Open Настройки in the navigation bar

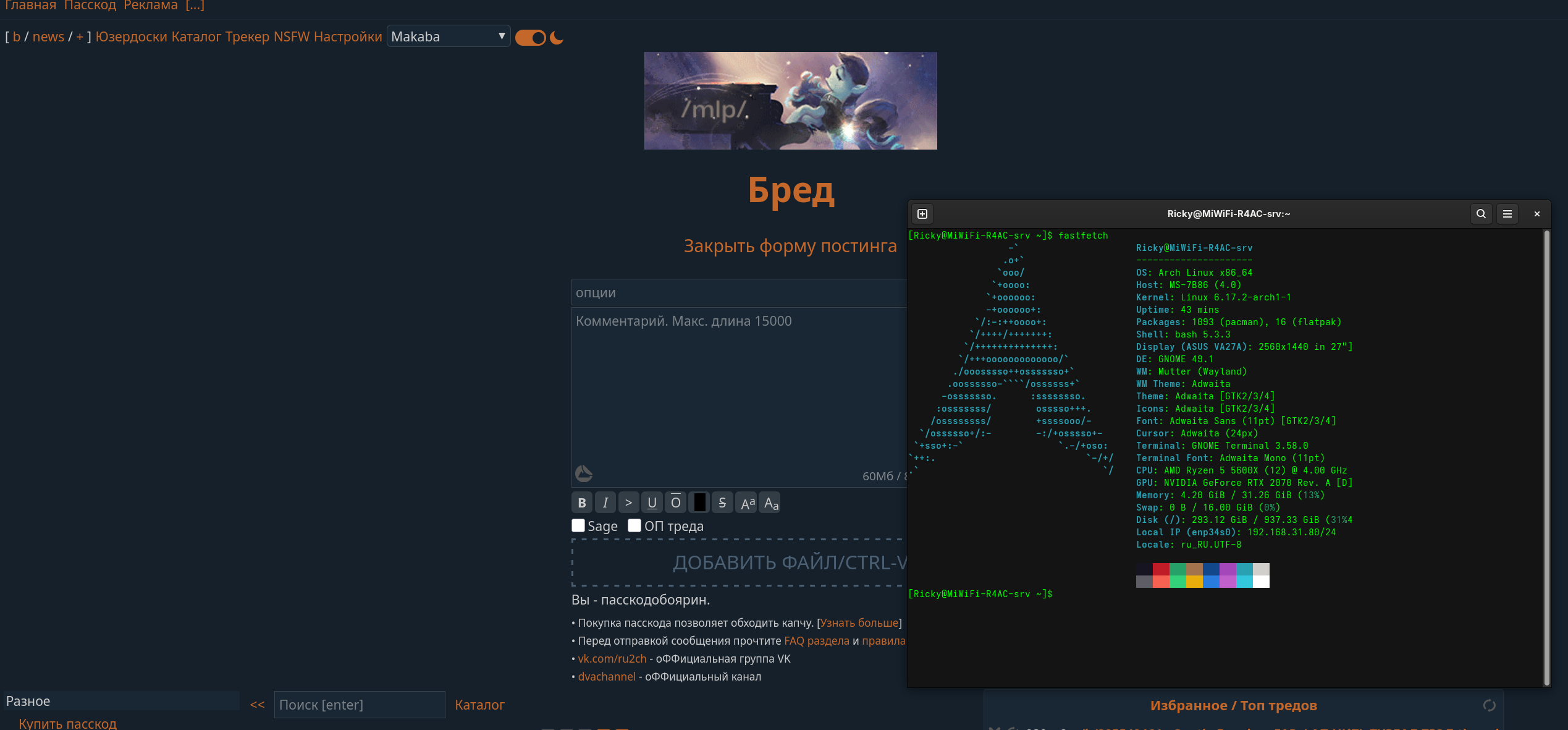tap(348, 36)
